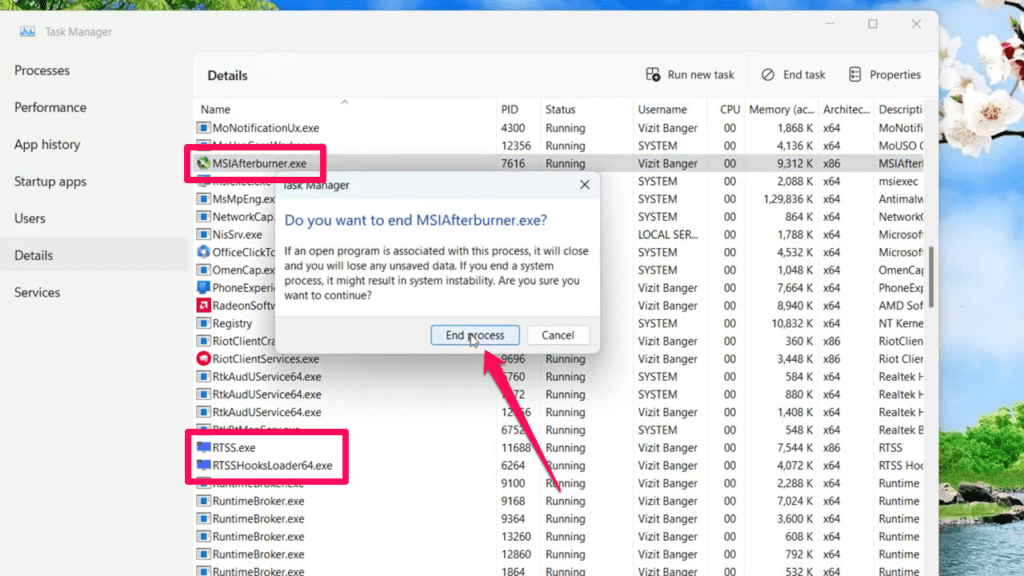
Task: Select RuntimeBroker.exe with PID 12860
Action: click(560, 554)
